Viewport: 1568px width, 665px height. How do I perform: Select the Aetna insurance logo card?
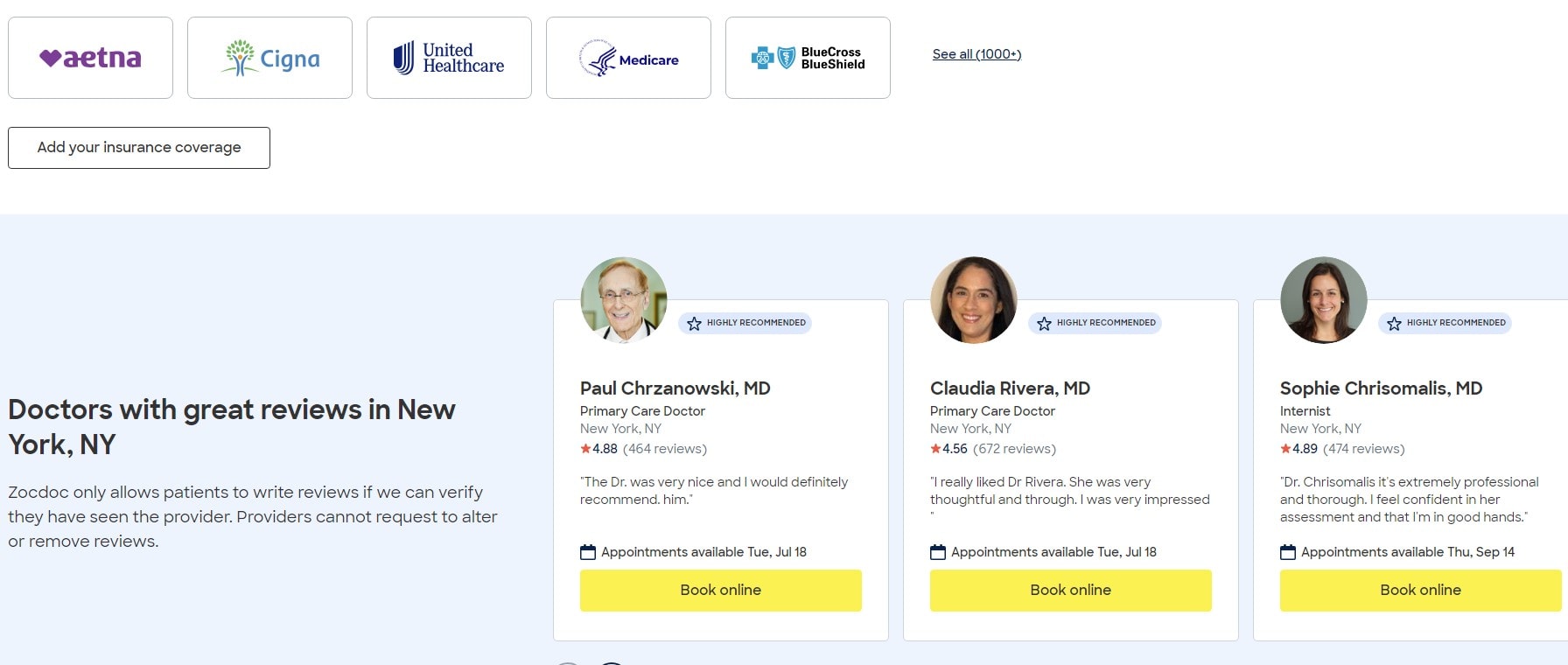[90, 58]
